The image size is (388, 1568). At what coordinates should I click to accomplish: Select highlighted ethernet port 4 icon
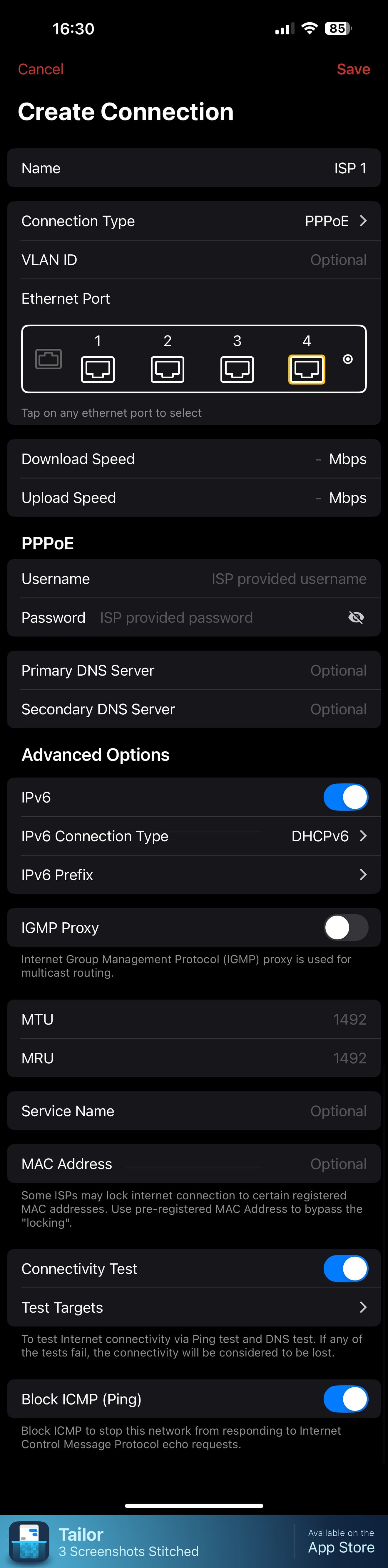point(306,369)
